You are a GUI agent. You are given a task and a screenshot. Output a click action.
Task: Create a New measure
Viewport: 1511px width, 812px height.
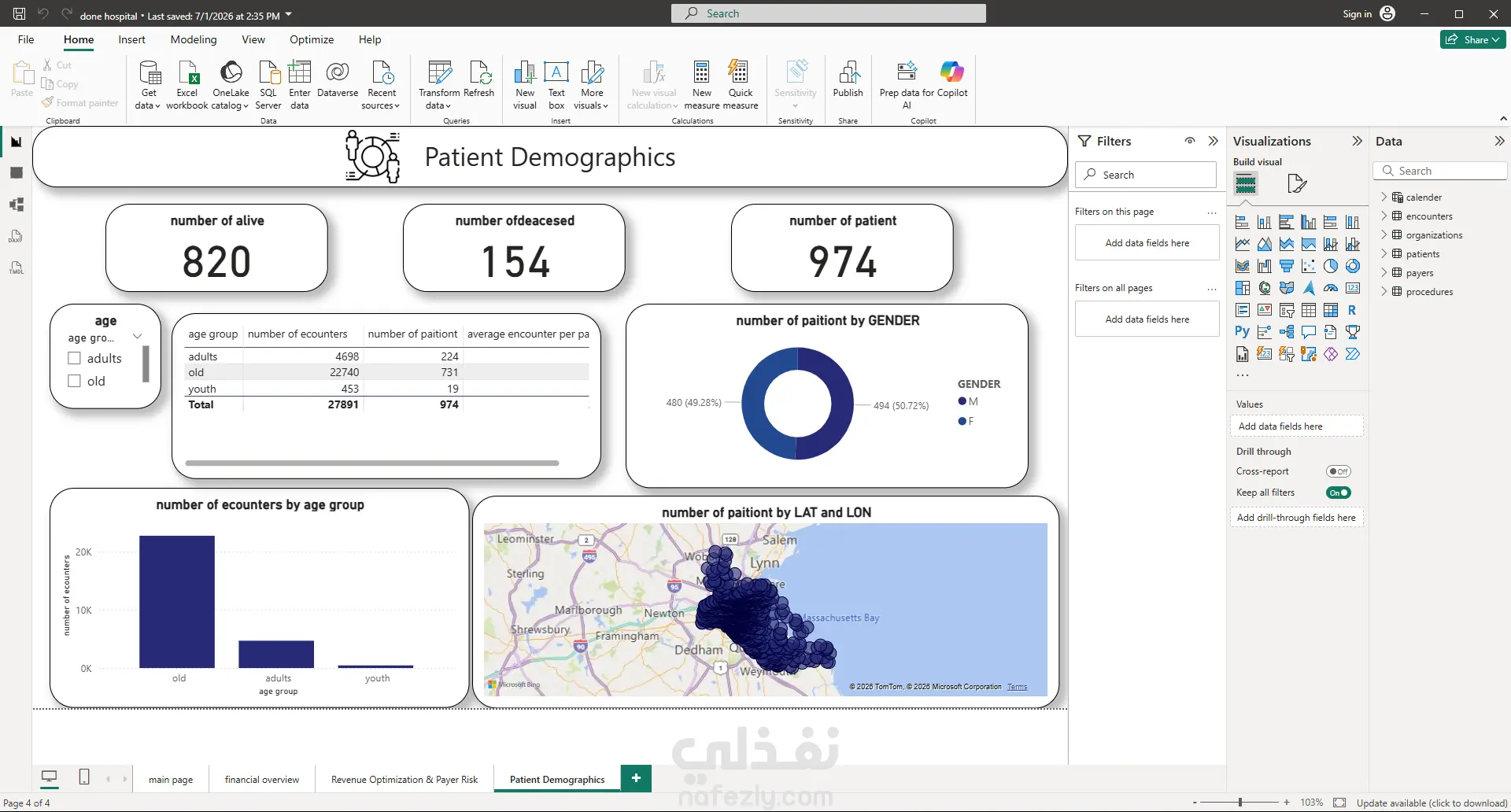702,85
